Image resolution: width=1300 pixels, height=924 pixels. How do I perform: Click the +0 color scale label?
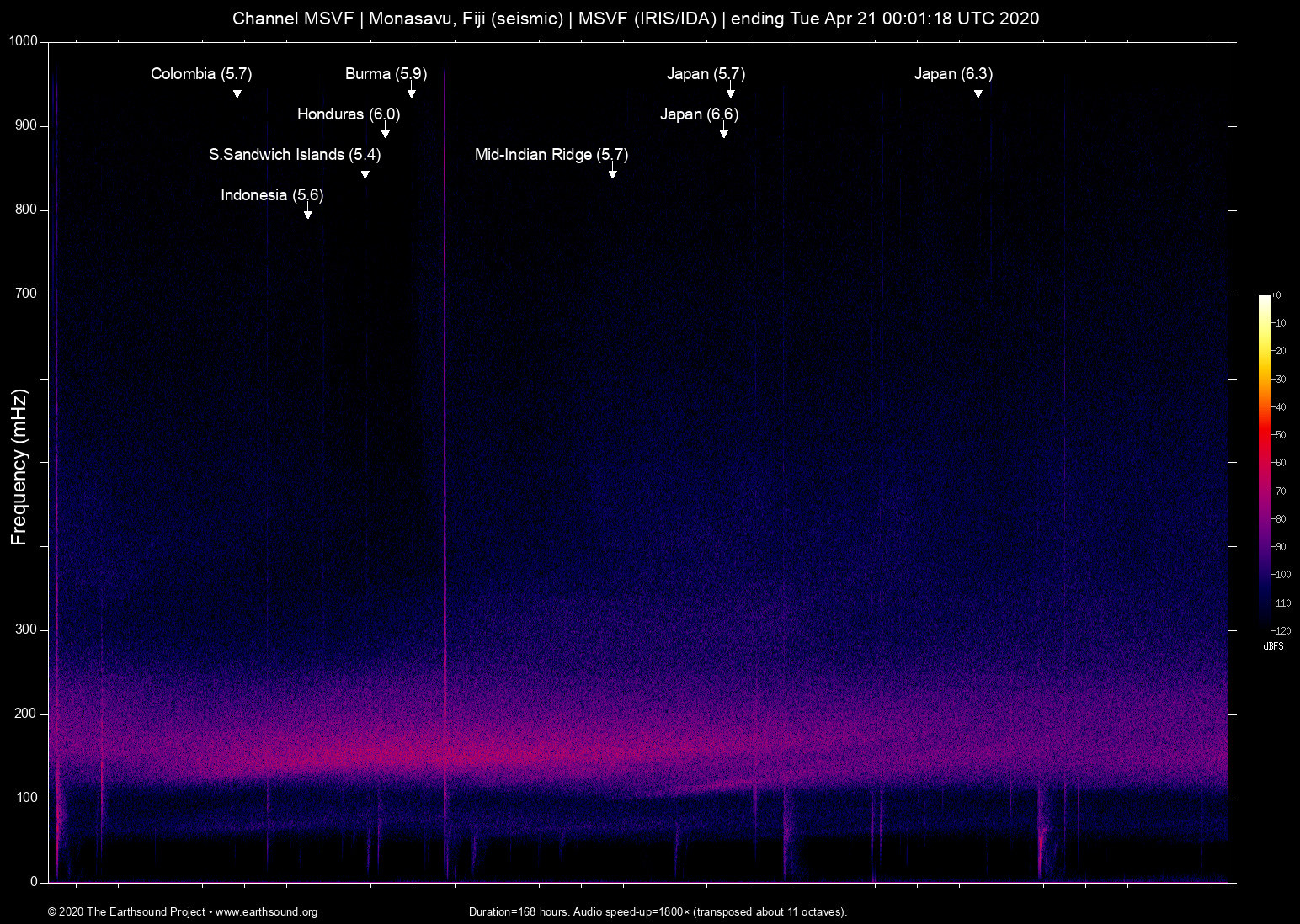(x=1276, y=295)
